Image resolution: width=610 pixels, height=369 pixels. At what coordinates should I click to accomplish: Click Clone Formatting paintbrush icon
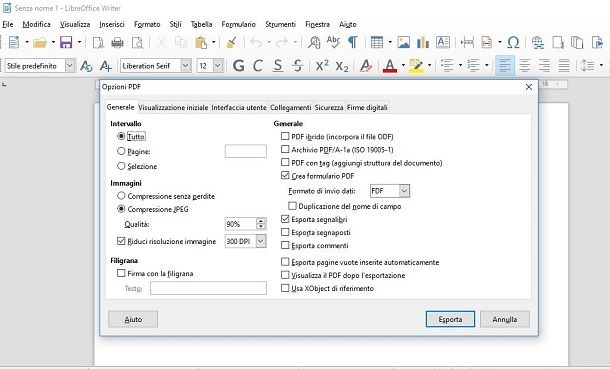click(232, 42)
